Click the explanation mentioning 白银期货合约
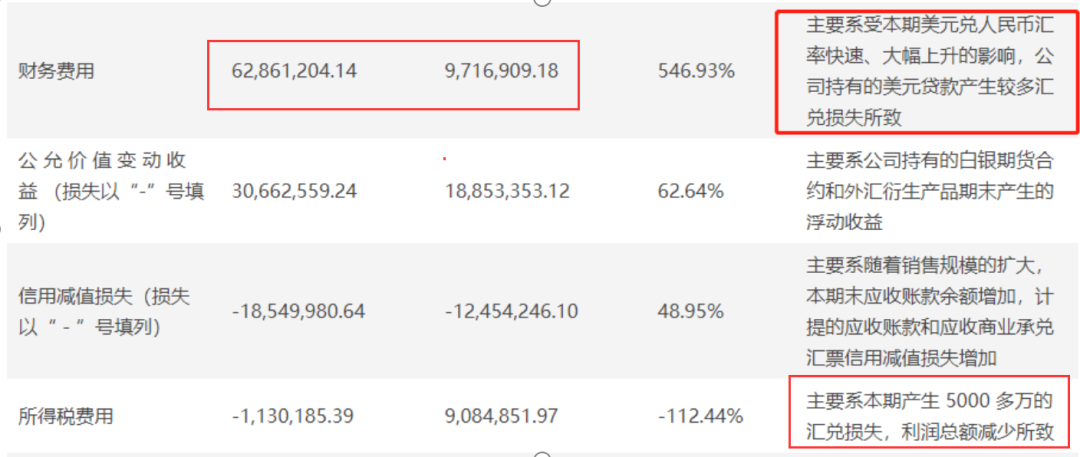Viewport: 1080px width, 457px height. 929,190
